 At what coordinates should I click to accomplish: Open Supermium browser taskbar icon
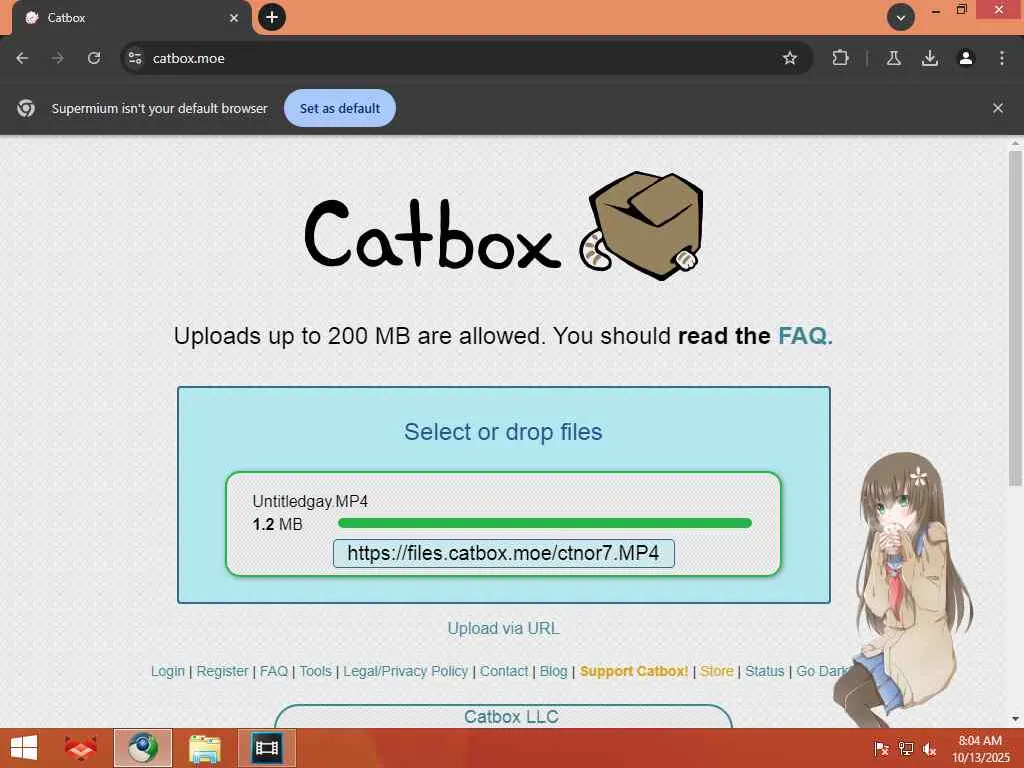point(143,748)
